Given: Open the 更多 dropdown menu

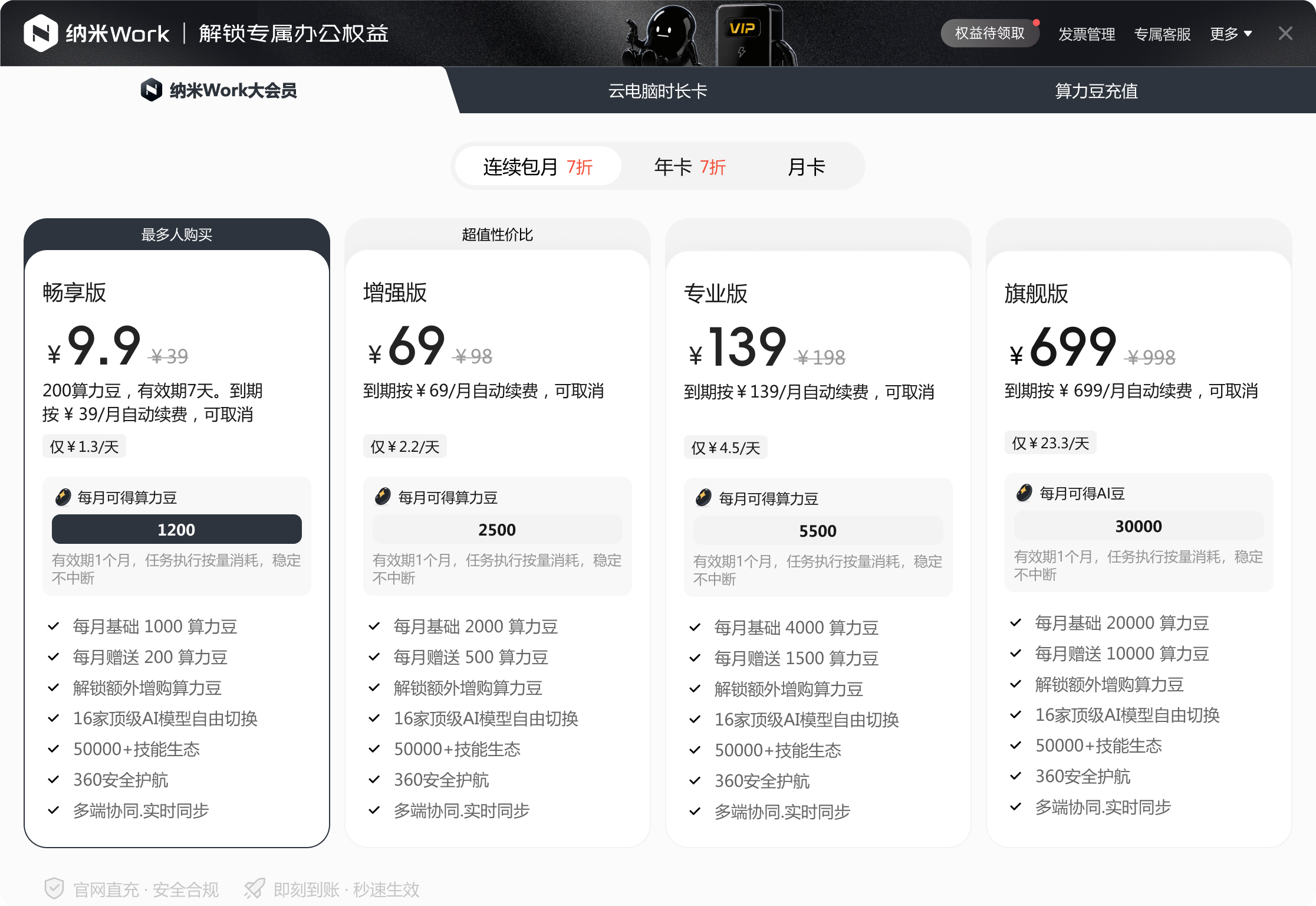Looking at the screenshot, I should 1231,34.
